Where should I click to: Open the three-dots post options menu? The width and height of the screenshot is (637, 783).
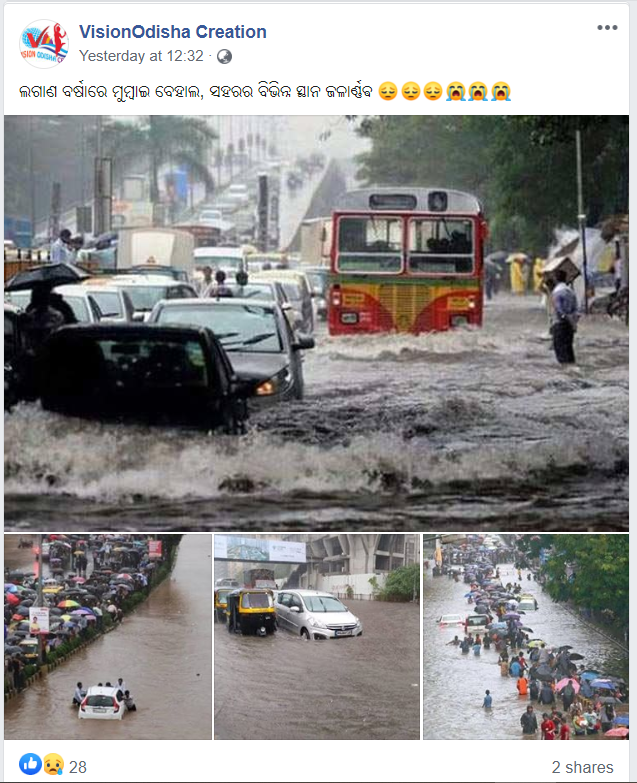pyautogui.click(x=607, y=27)
